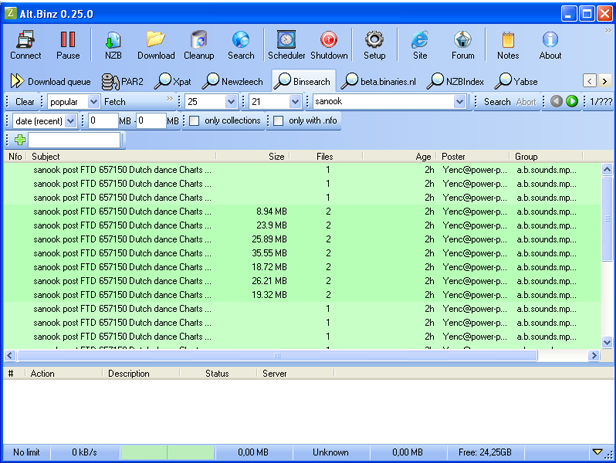Open the date (recent) sort dropdown
This screenshot has height=463, width=616.
[x=70, y=121]
